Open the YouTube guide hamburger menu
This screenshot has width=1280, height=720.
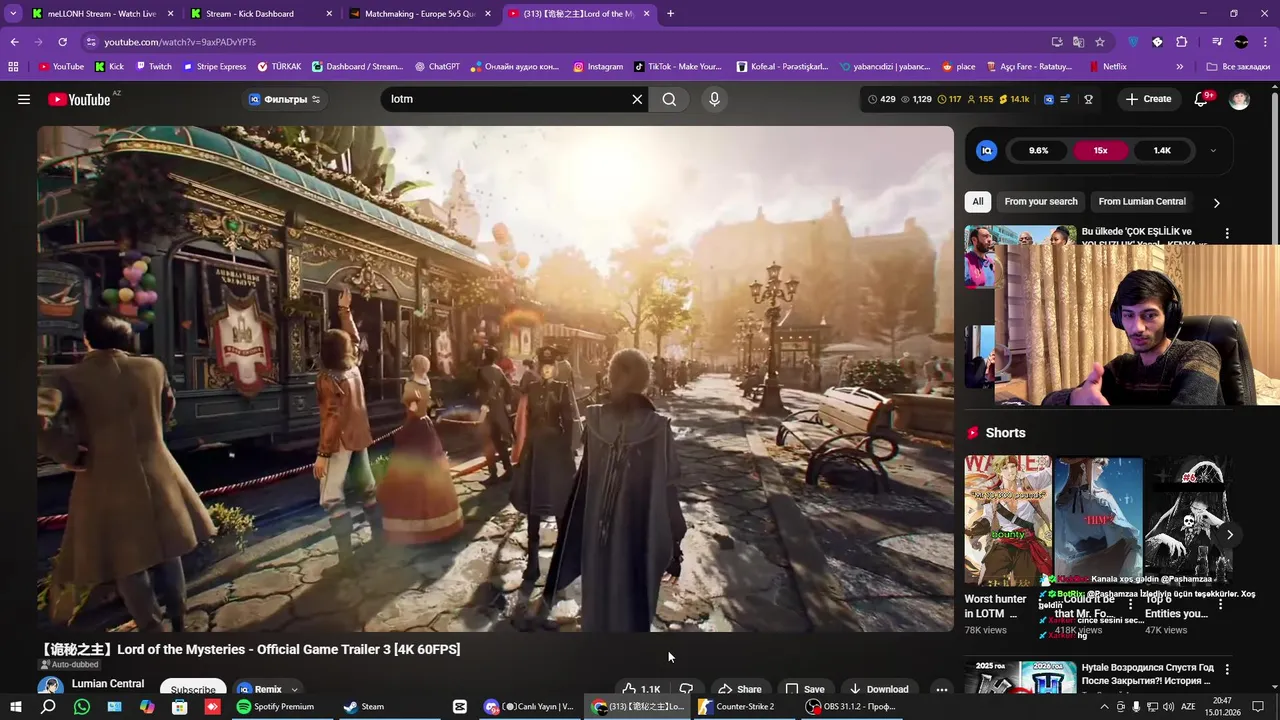pos(24,99)
